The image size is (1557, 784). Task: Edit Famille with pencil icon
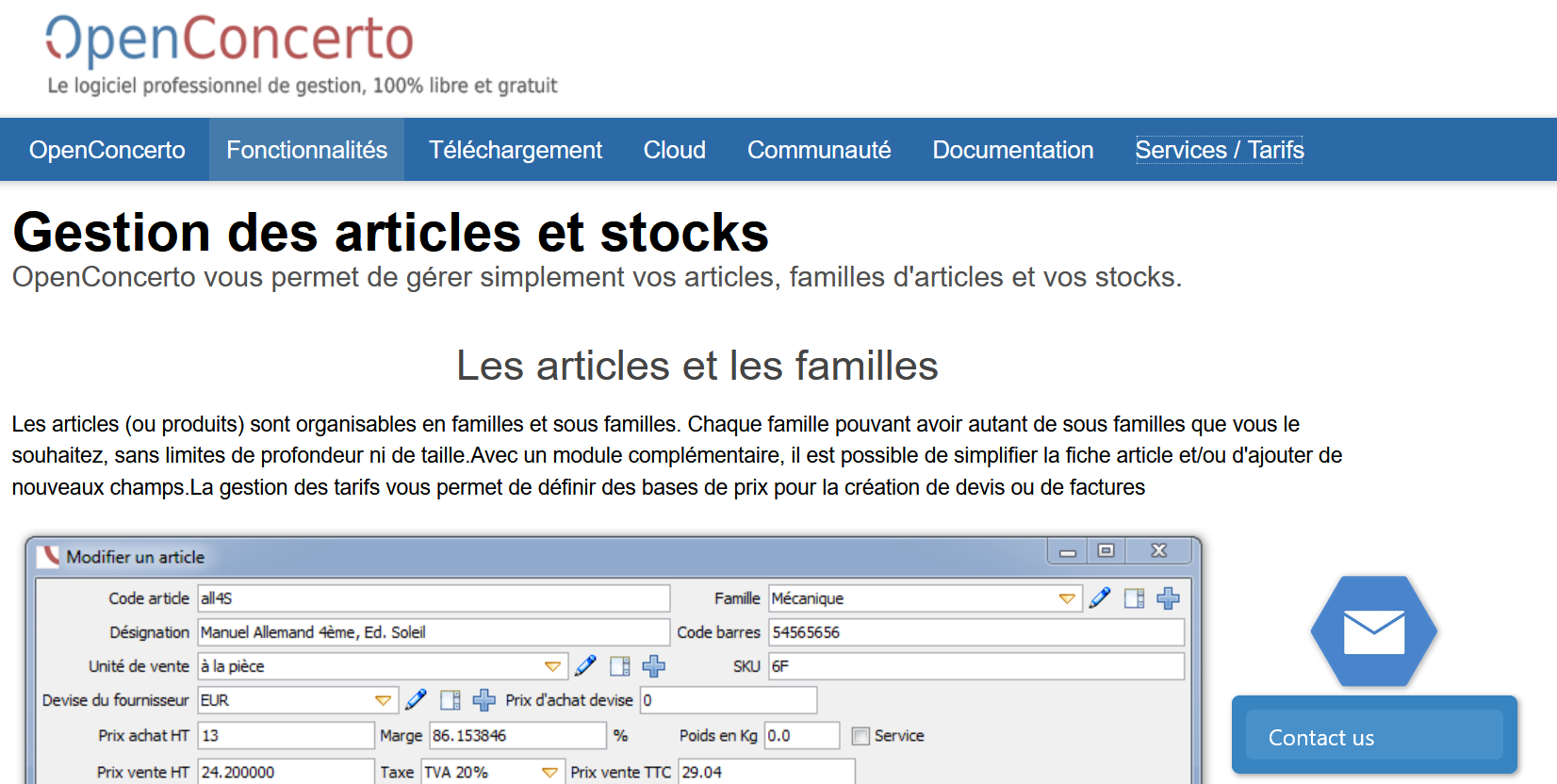click(x=1100, y=598)
